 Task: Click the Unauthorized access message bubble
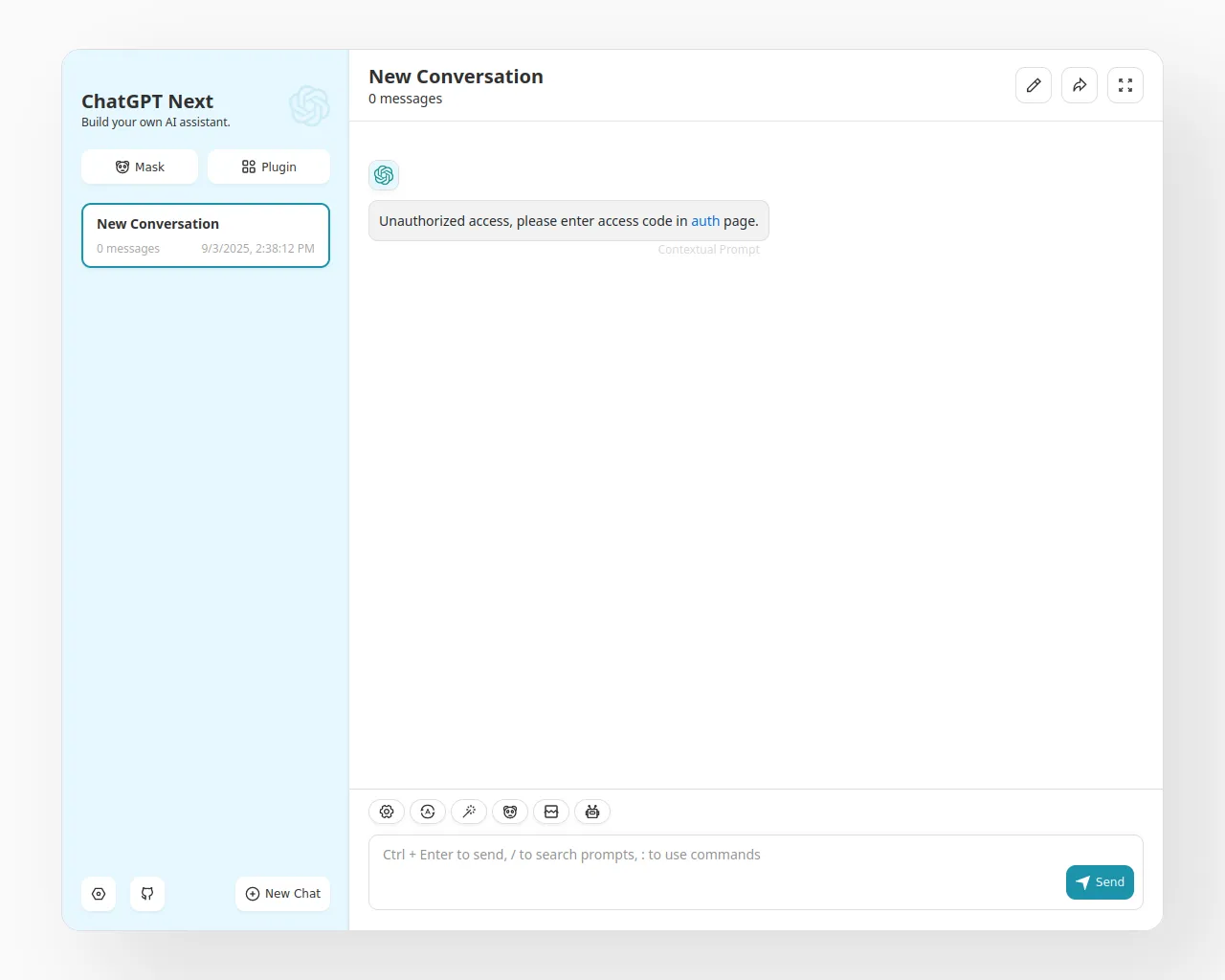coord(568,221)
